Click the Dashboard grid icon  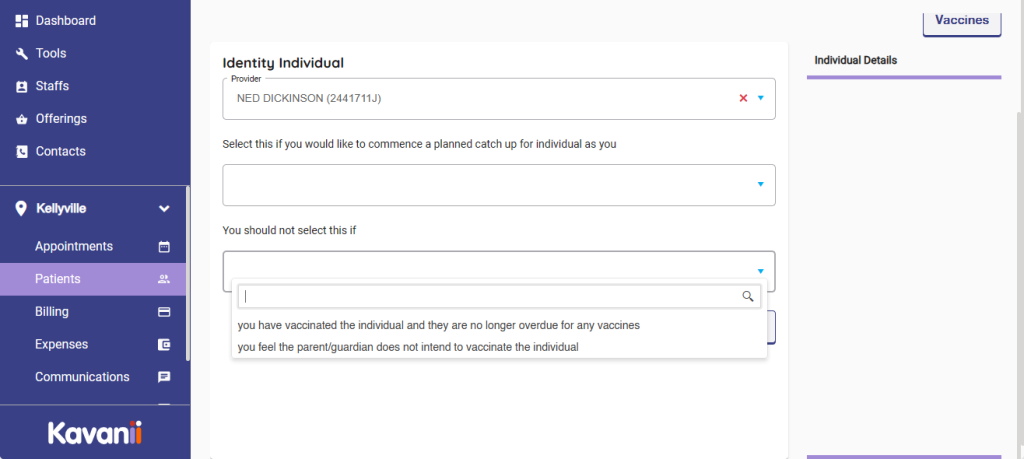click(x=21, y=20)
